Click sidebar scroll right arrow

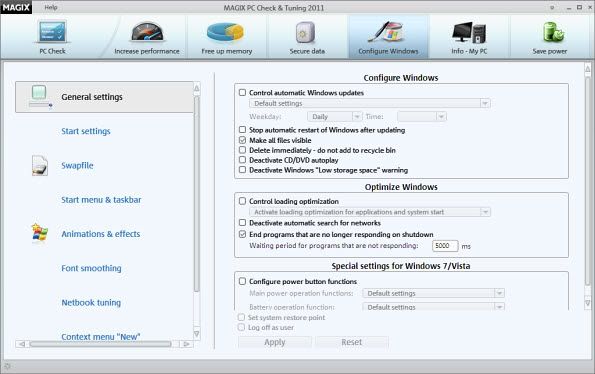pos(186,344)
